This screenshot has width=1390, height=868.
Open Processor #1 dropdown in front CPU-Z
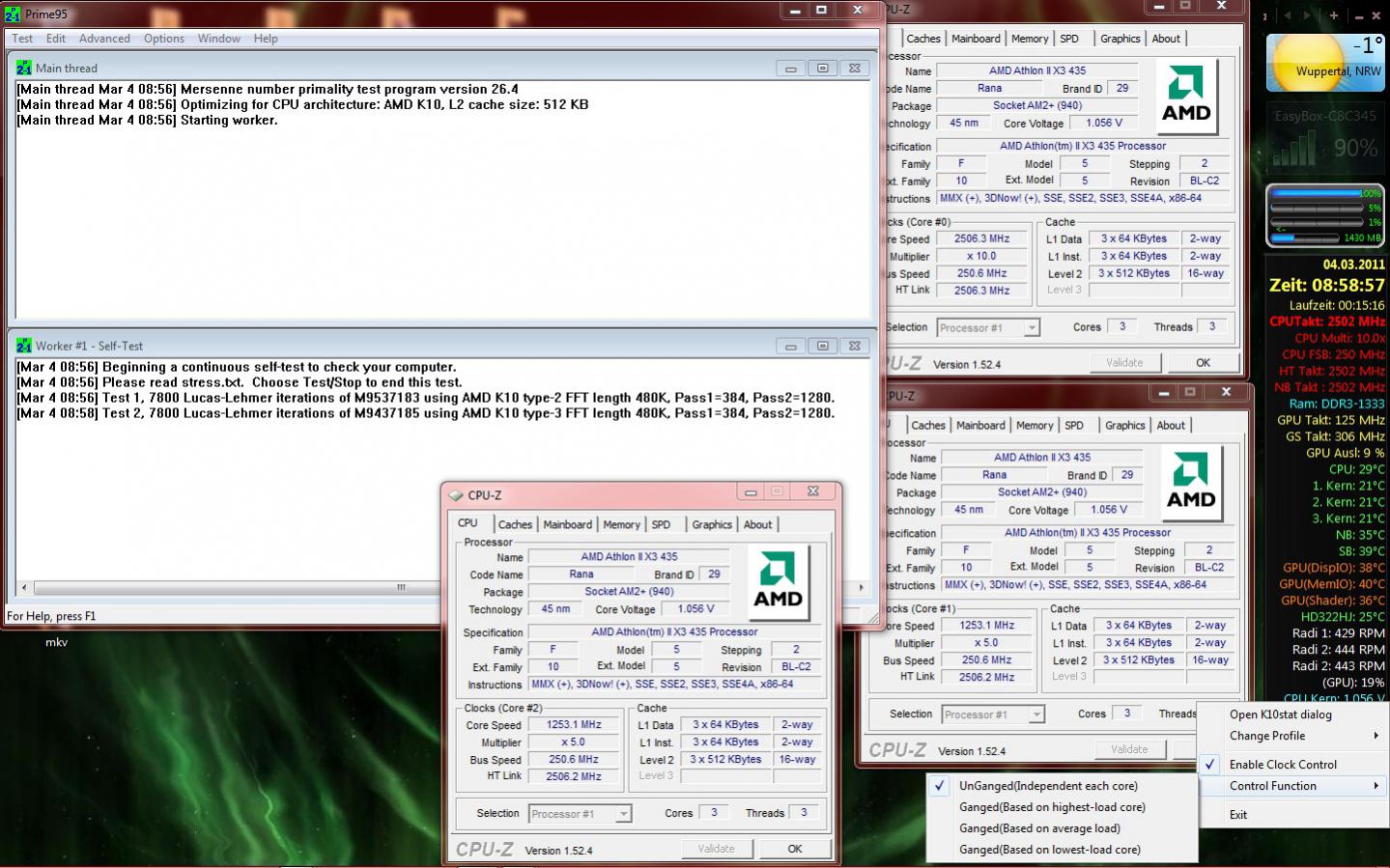coord(623,814)
